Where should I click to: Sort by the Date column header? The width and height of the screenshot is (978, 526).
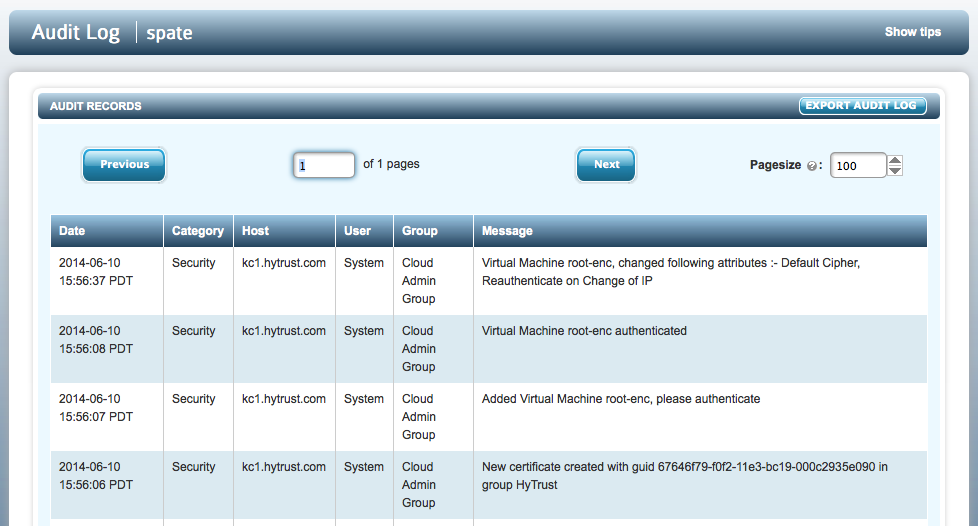pyautogui.click(x=107, y=231)
